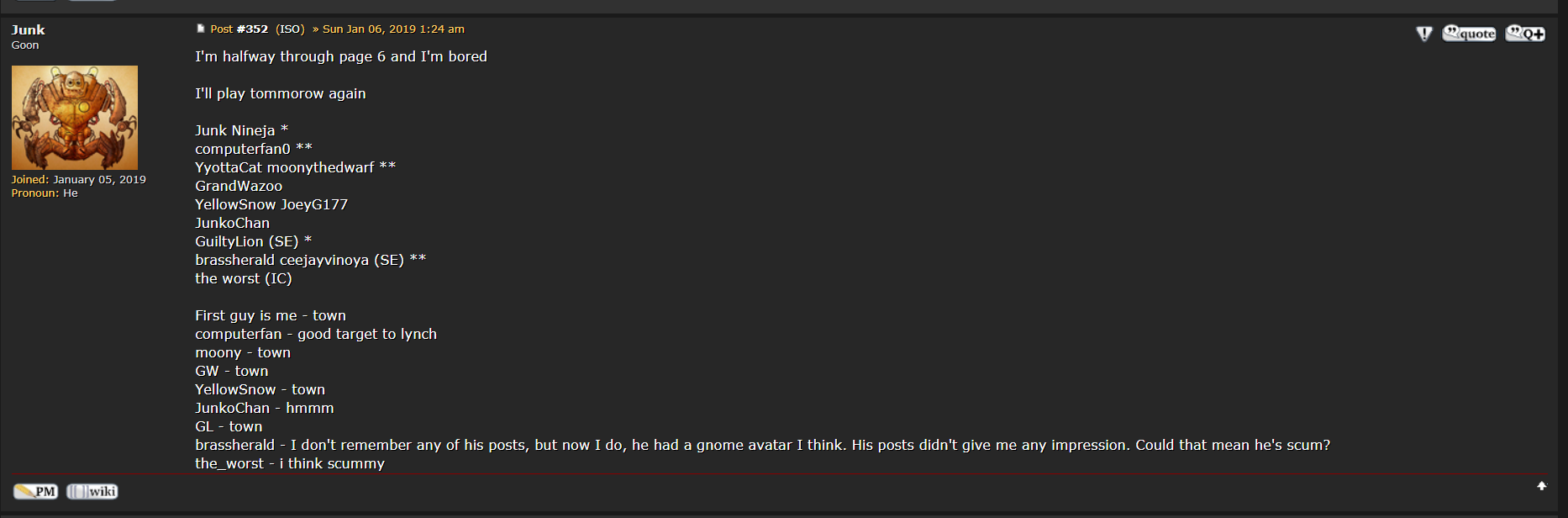This screenshot has width=1568, height=518.
Task: Open Junk's wiki page button
Action: [x=92, y=491]
